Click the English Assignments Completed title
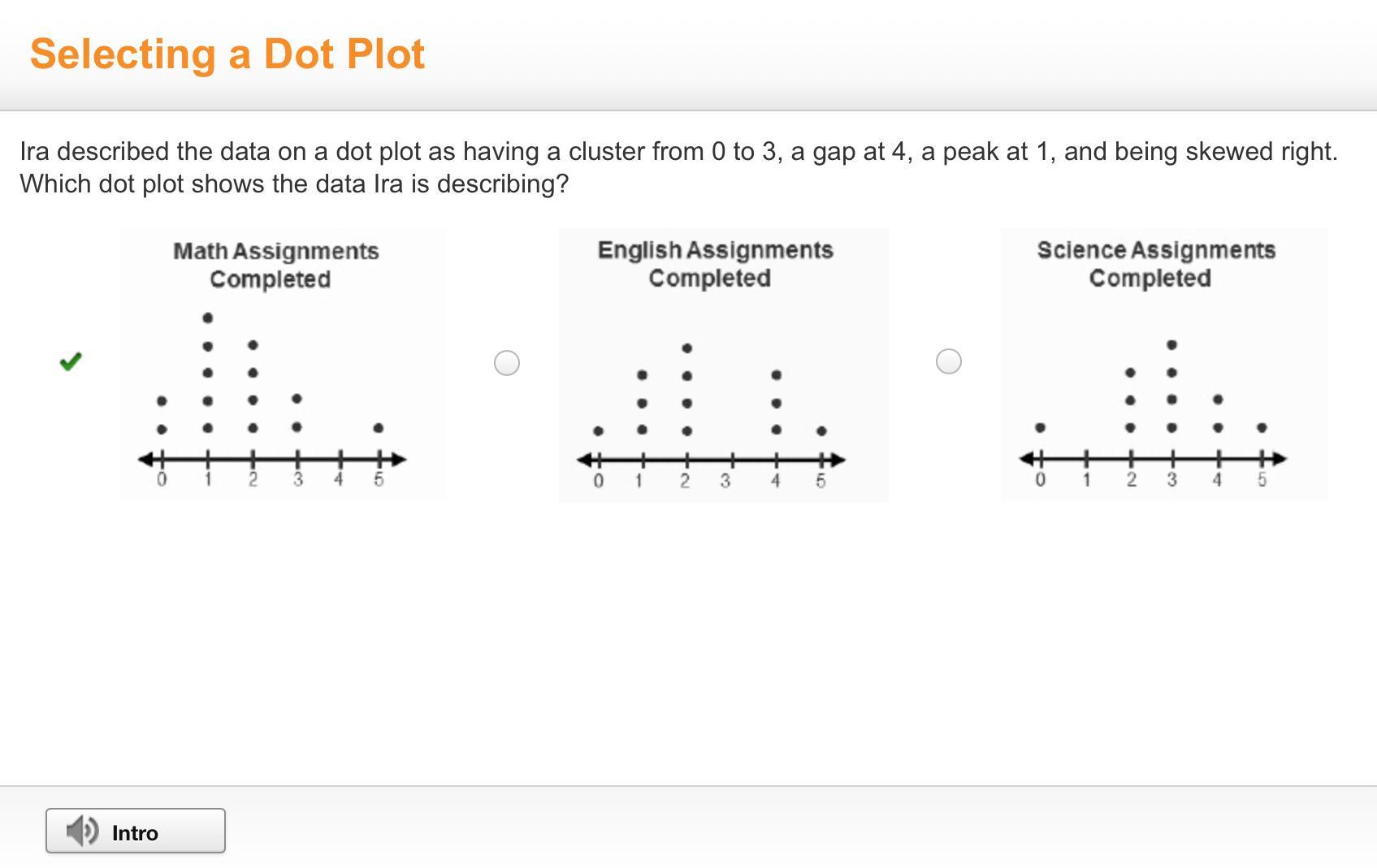 click(x=714, y=264)
